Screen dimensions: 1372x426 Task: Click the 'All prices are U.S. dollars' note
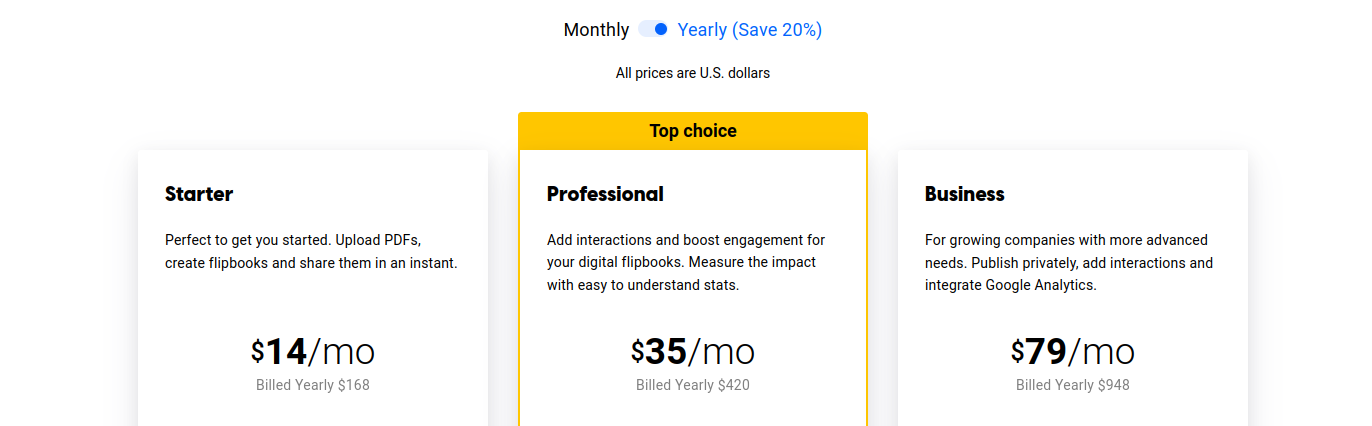(x=693, y=73)
